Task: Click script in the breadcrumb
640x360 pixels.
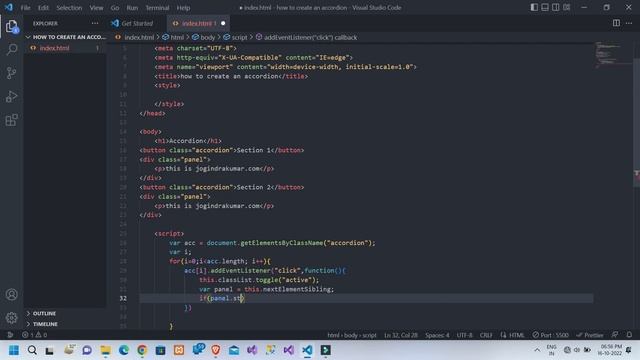Action: tap(239, 38)
